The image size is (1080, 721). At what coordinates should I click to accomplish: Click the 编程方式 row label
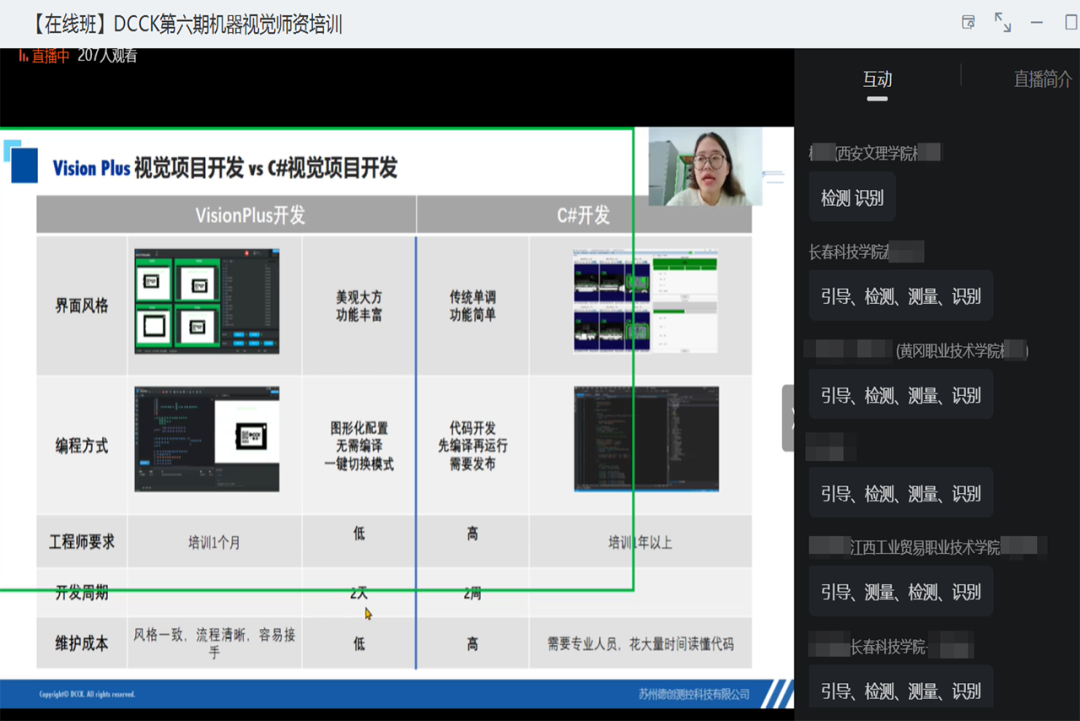[x=82, y=446]
